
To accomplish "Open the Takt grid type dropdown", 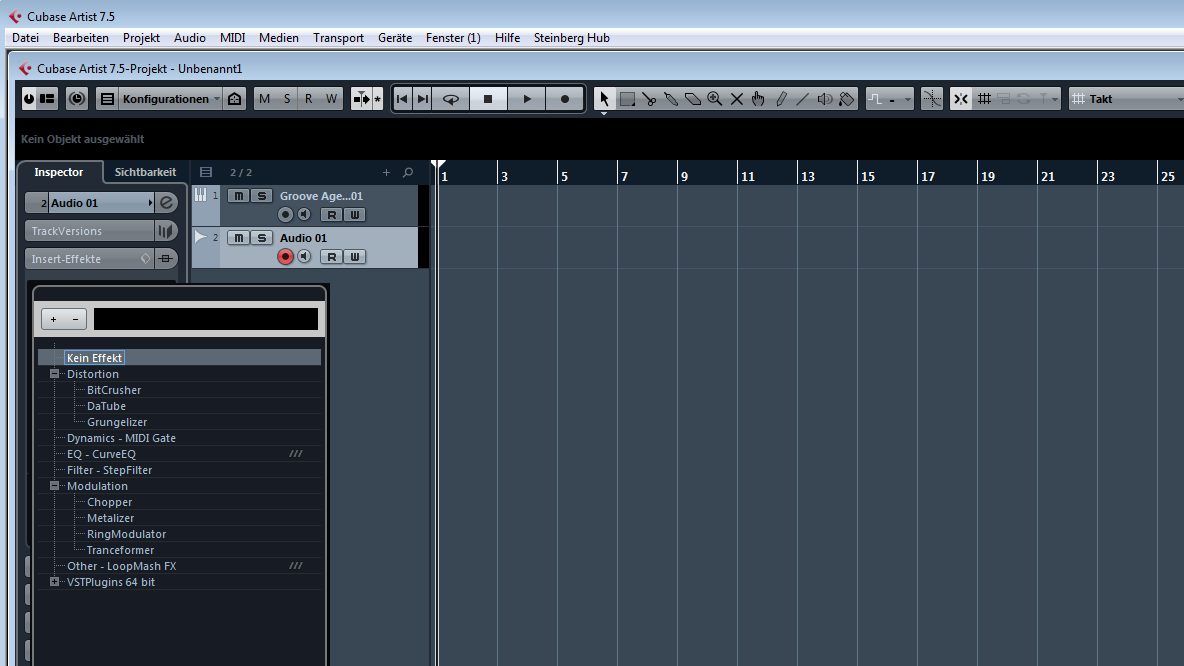I will tap(1127, 99).
